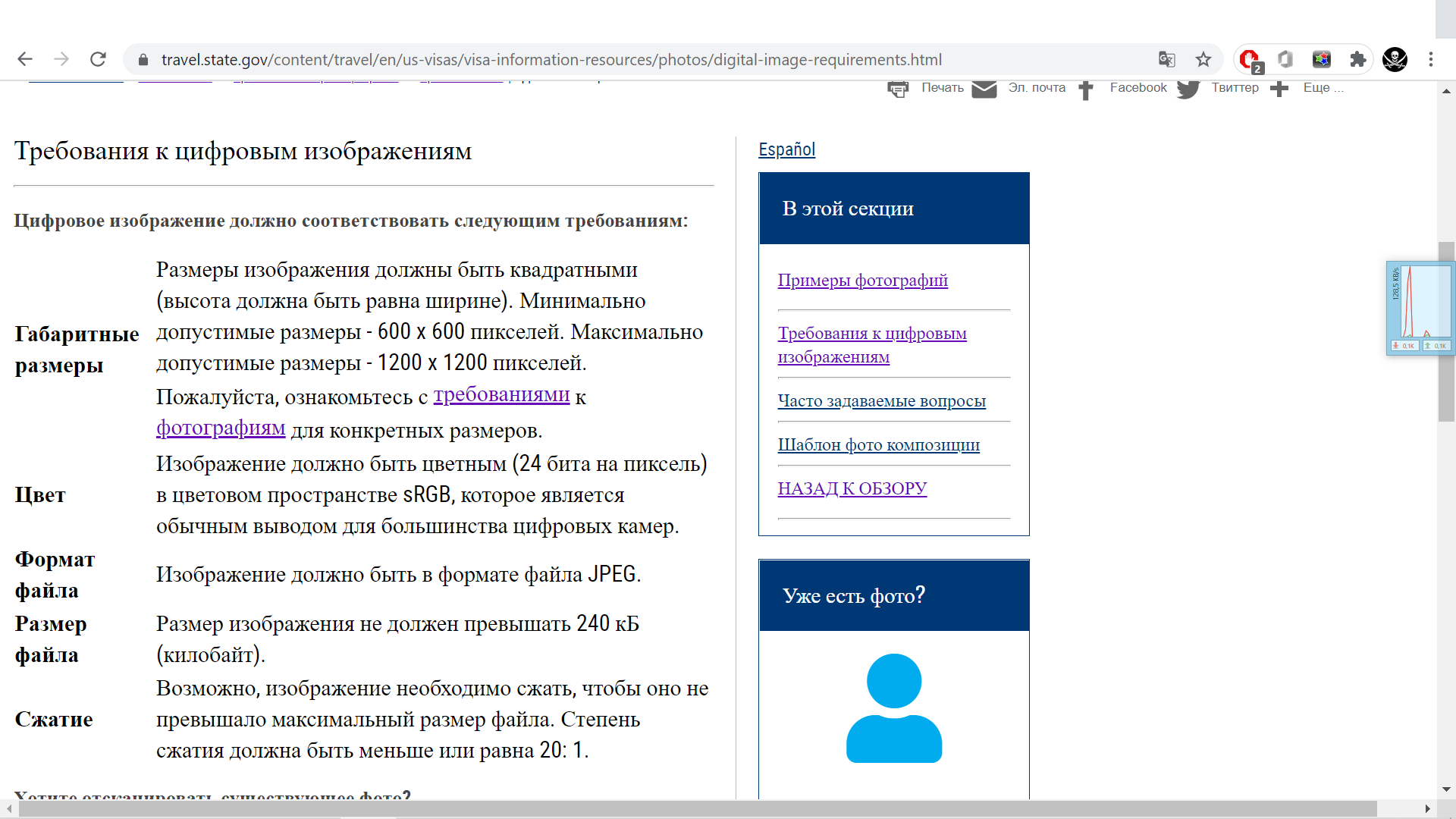The height and width of the screenshot is (819, 1456).
Task: Open Шаблон фото композиции sidebar link
Action: (879, 444)
